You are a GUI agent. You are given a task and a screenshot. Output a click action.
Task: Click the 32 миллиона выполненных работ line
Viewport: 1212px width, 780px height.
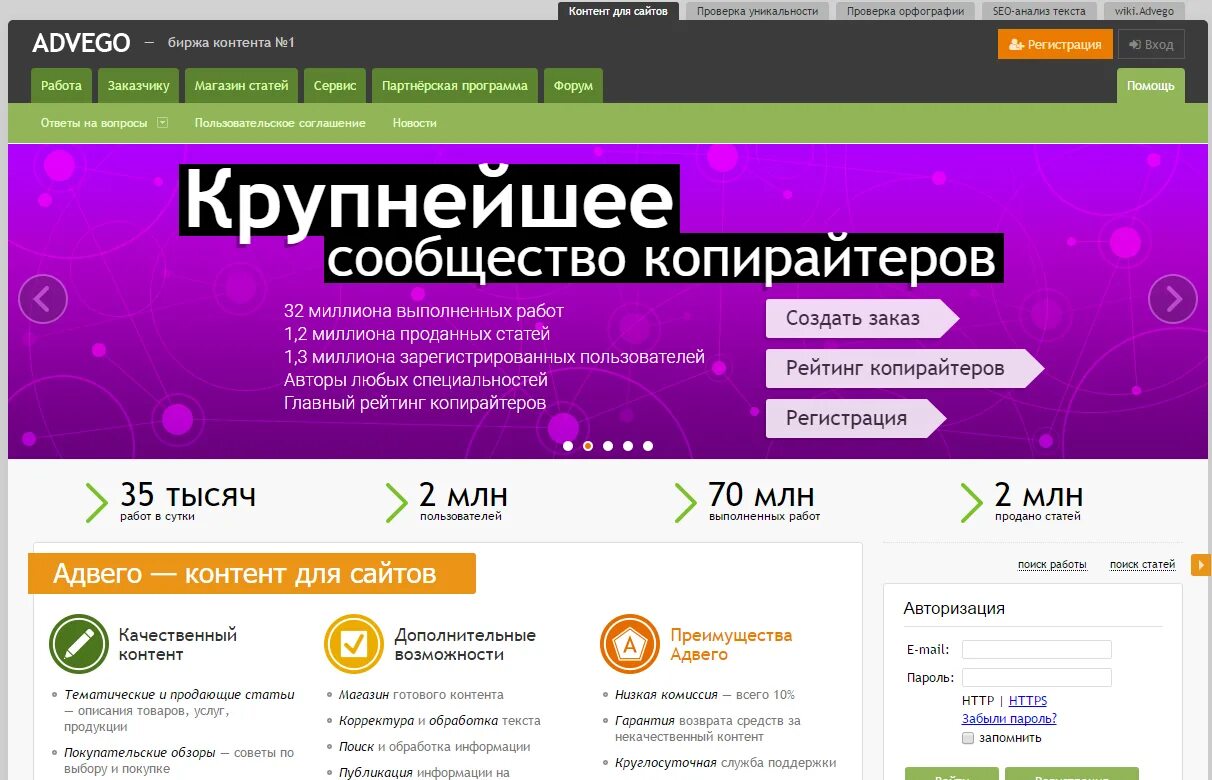(x=424, y=311)
